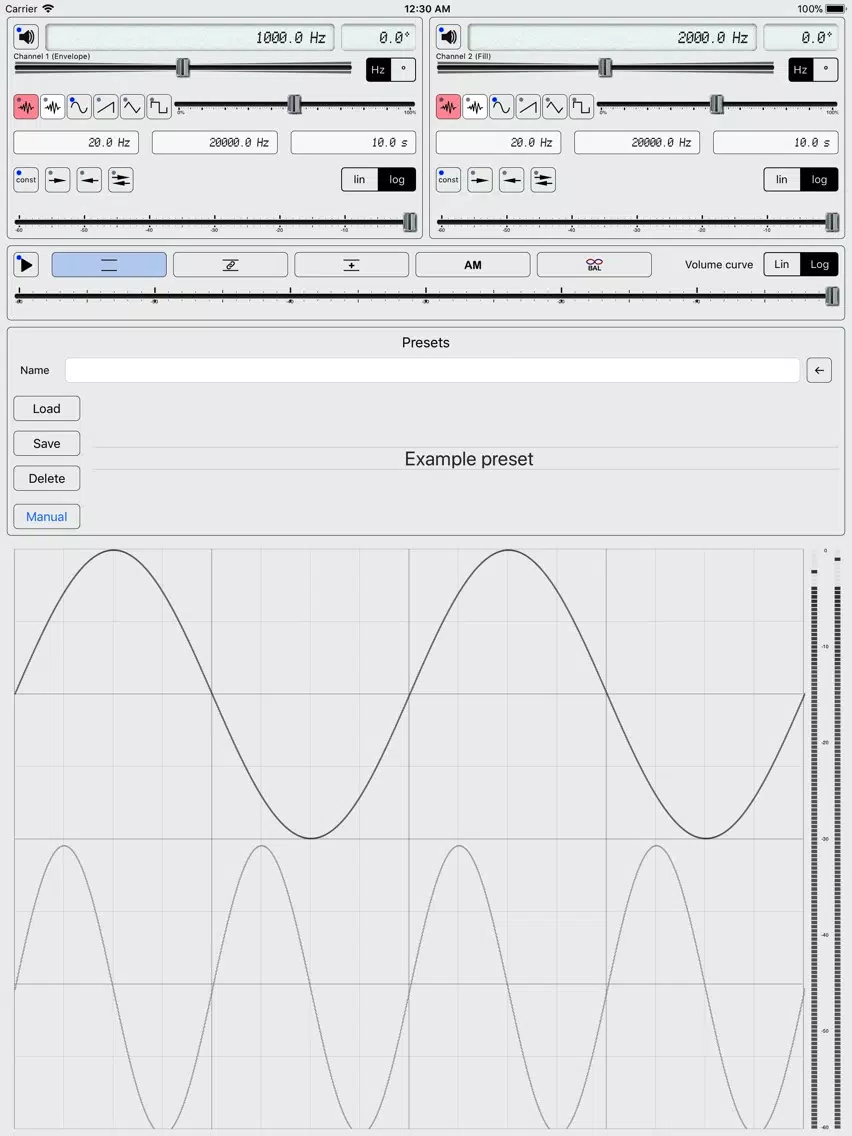852x1136 pixels.
Task: Select triangle waveform for Channel 1
Action: coord(132,107)
